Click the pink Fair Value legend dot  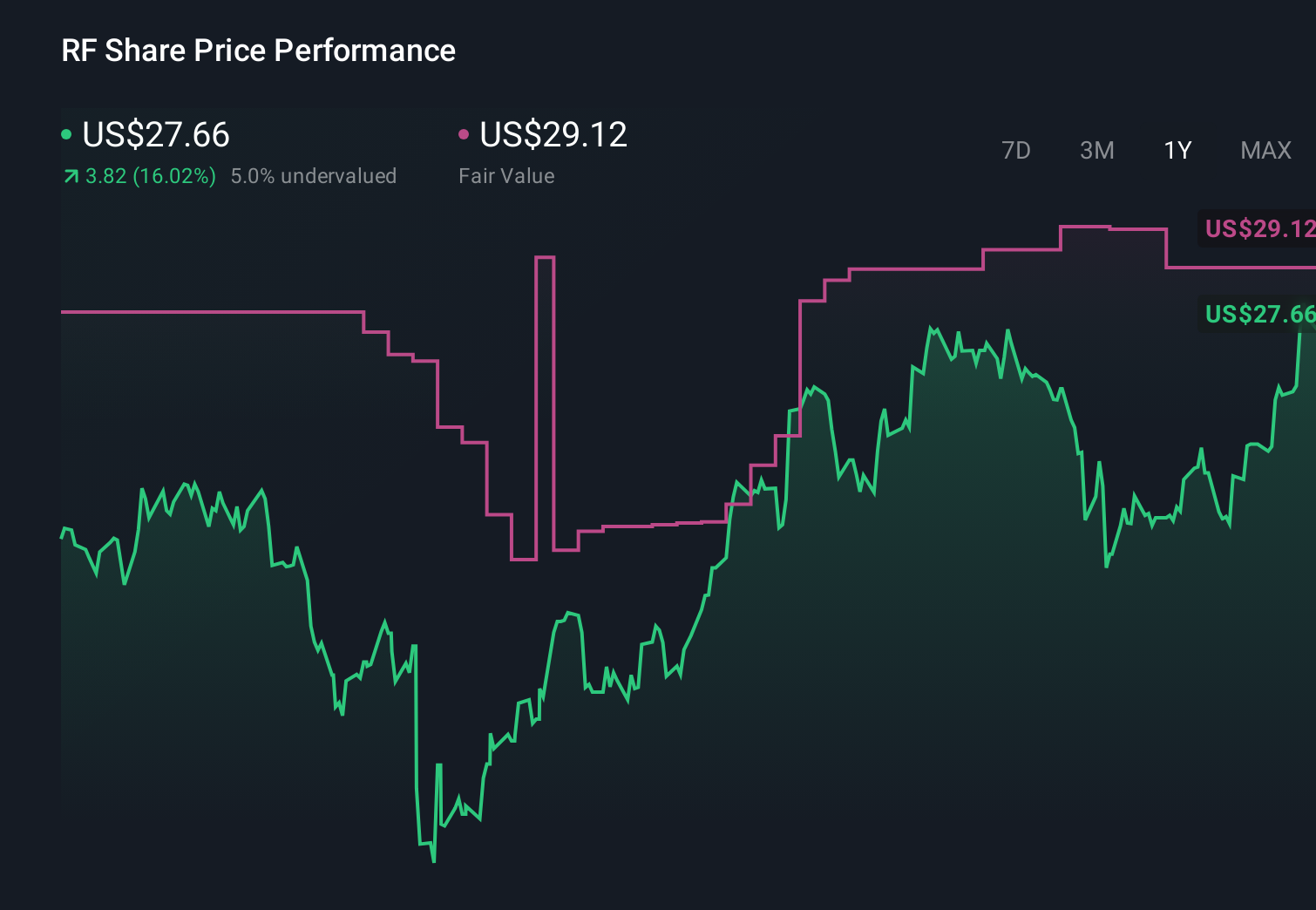click(465, 133)
